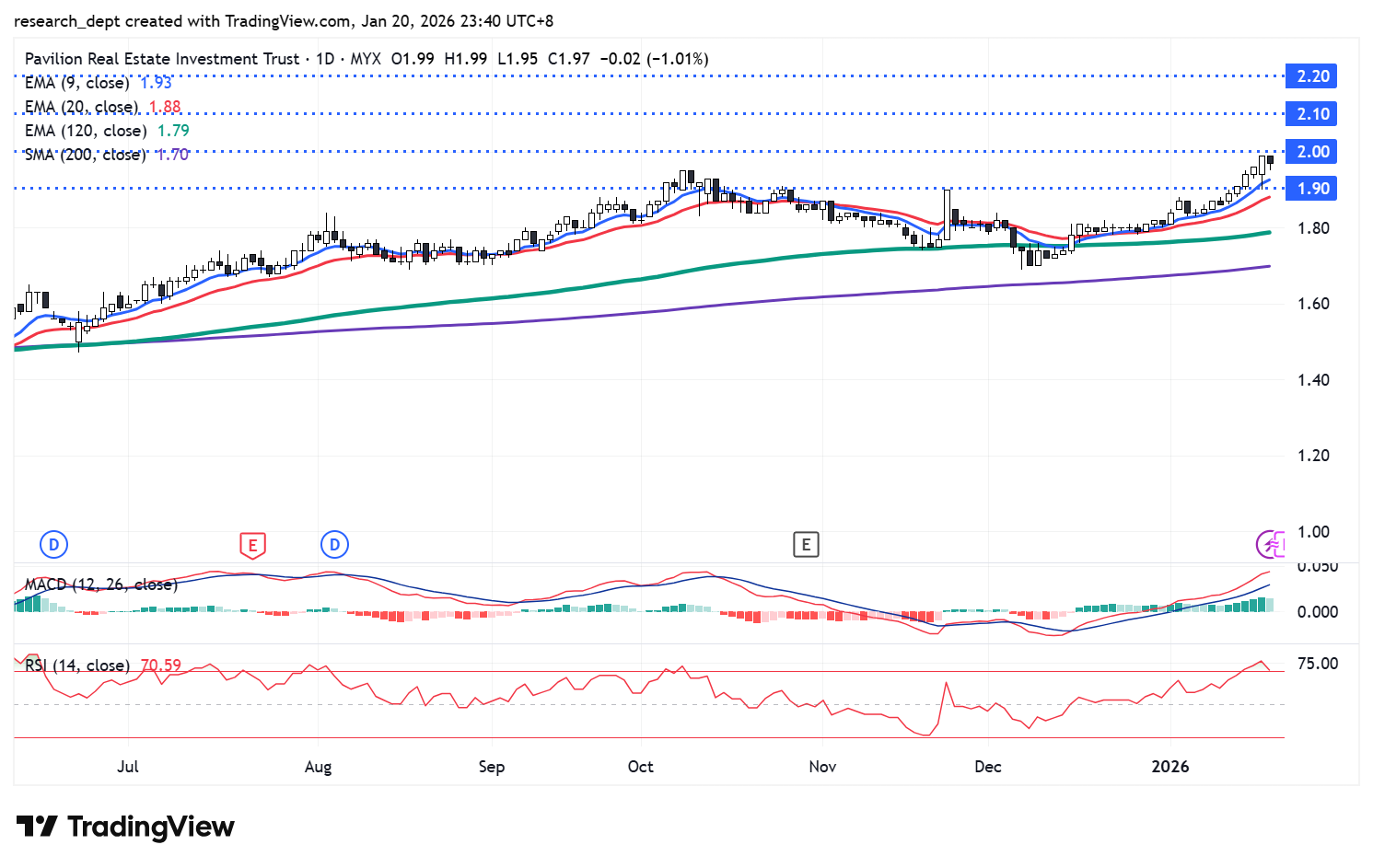The height and width of the screenshot is (868, 1373).
Task: Click the 1.90 blue price level tag
Action: [x=1311, y=189]
